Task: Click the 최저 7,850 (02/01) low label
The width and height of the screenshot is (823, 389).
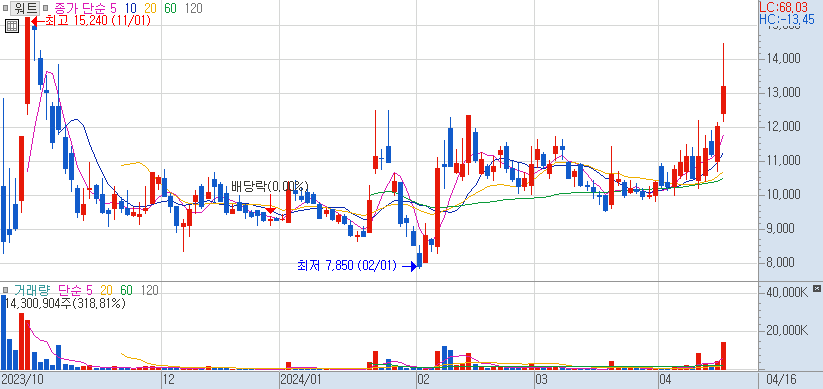Action: (x=347, y=266)
